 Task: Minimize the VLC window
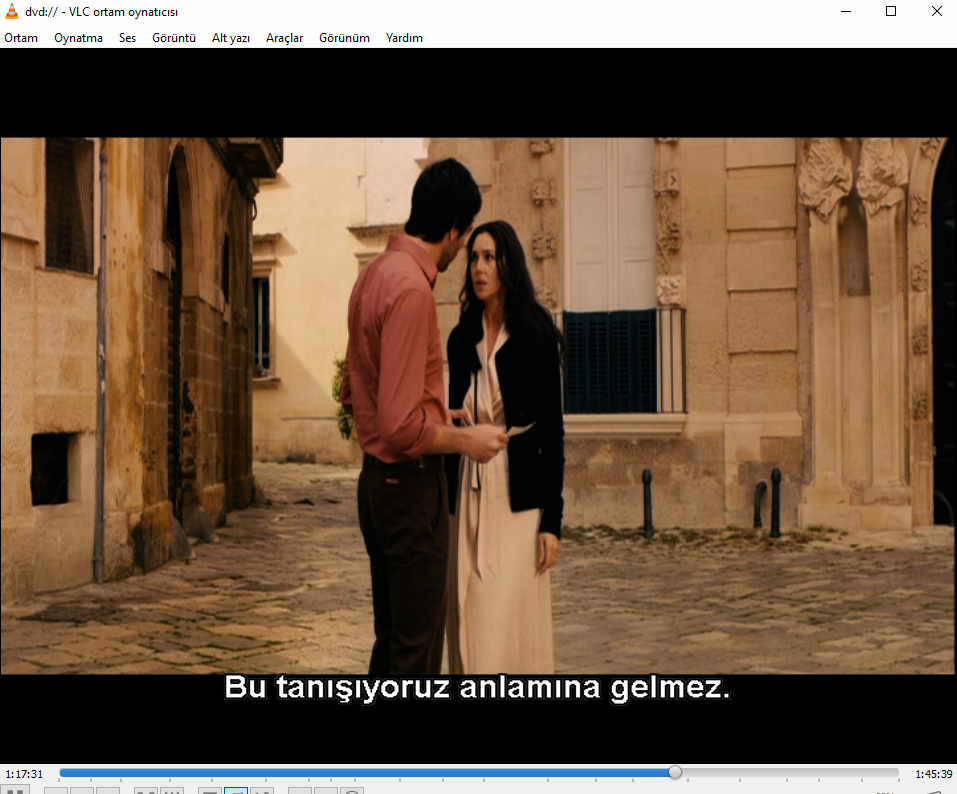845,11
